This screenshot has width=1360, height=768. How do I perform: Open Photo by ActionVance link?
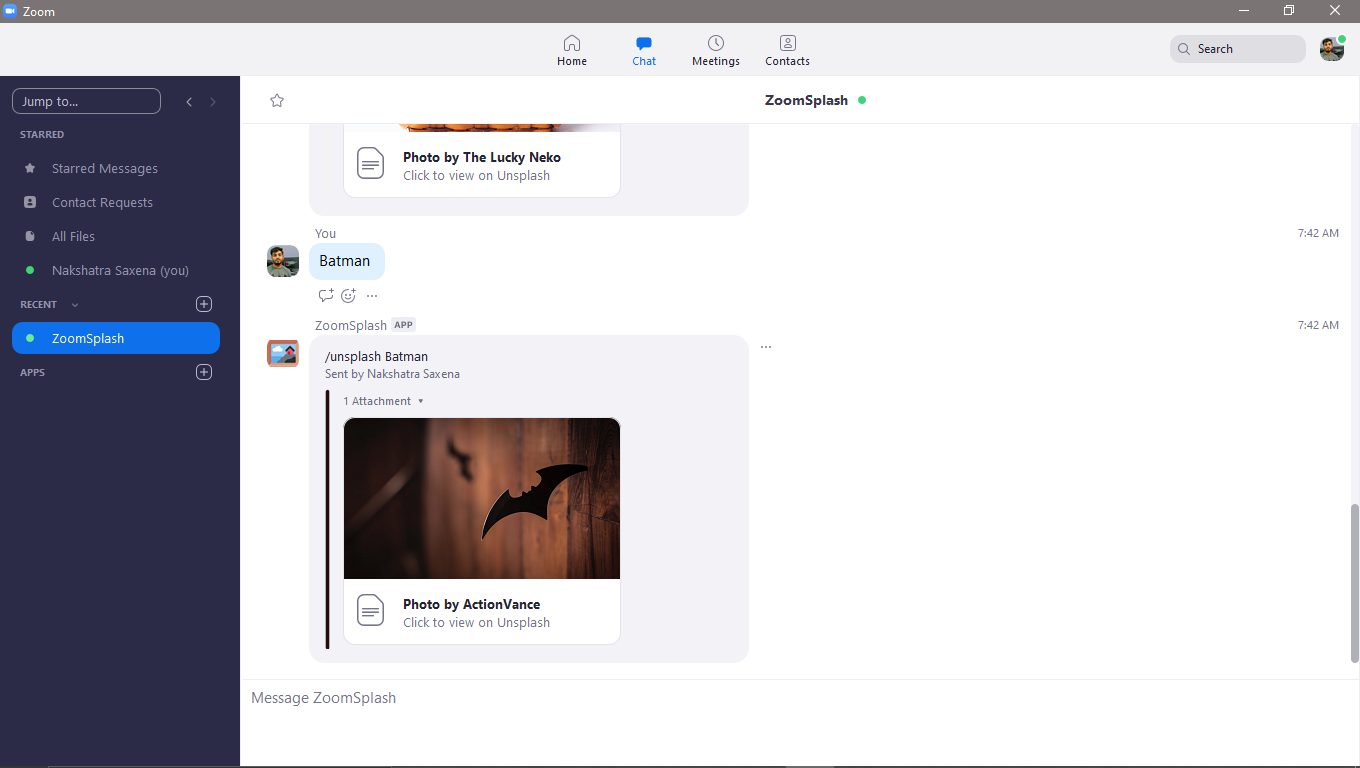click(x=472, y=604)
